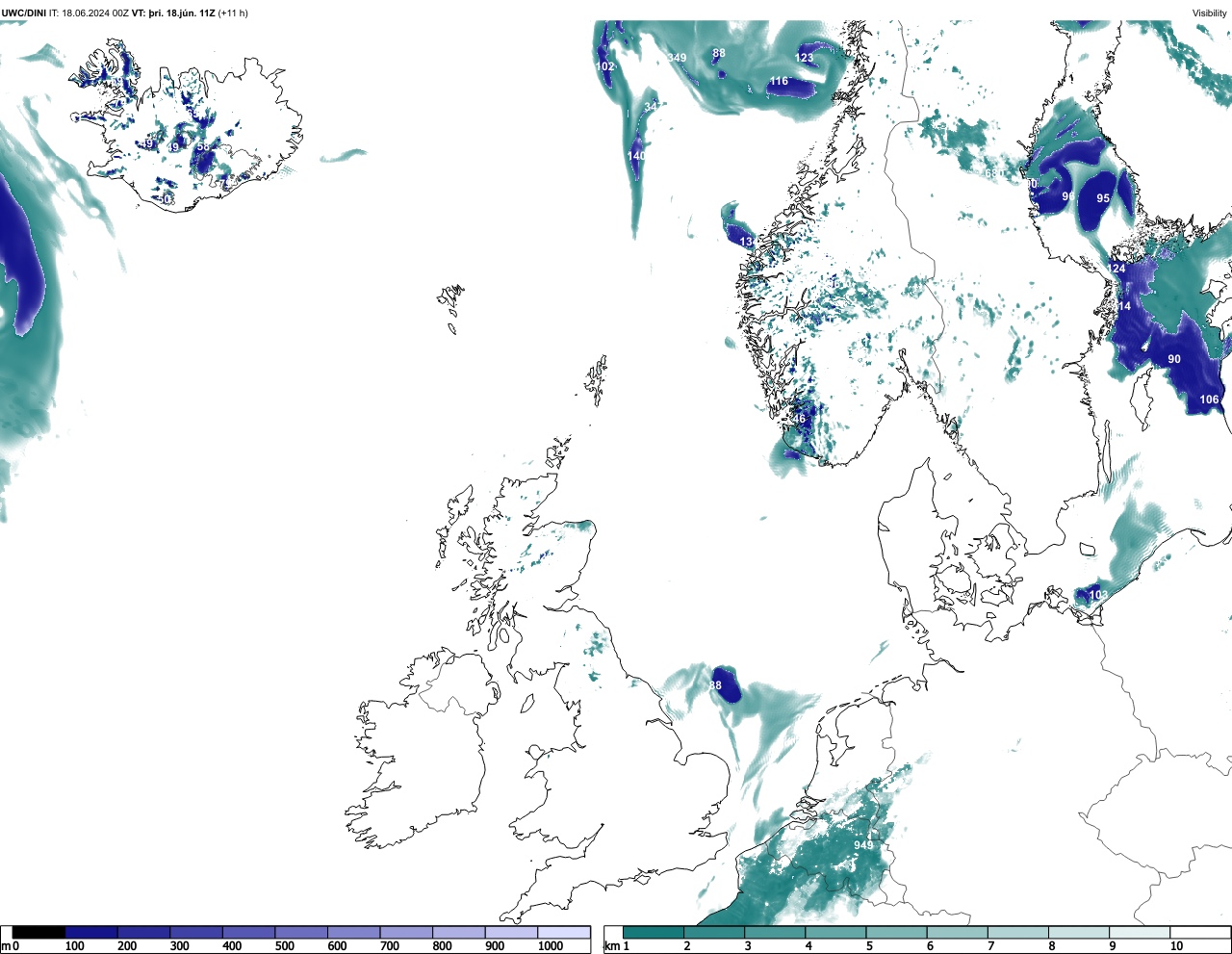Click the "Visibility" label at top right
Viewport: 1232px width, 954px height.
click(1209, 13)
